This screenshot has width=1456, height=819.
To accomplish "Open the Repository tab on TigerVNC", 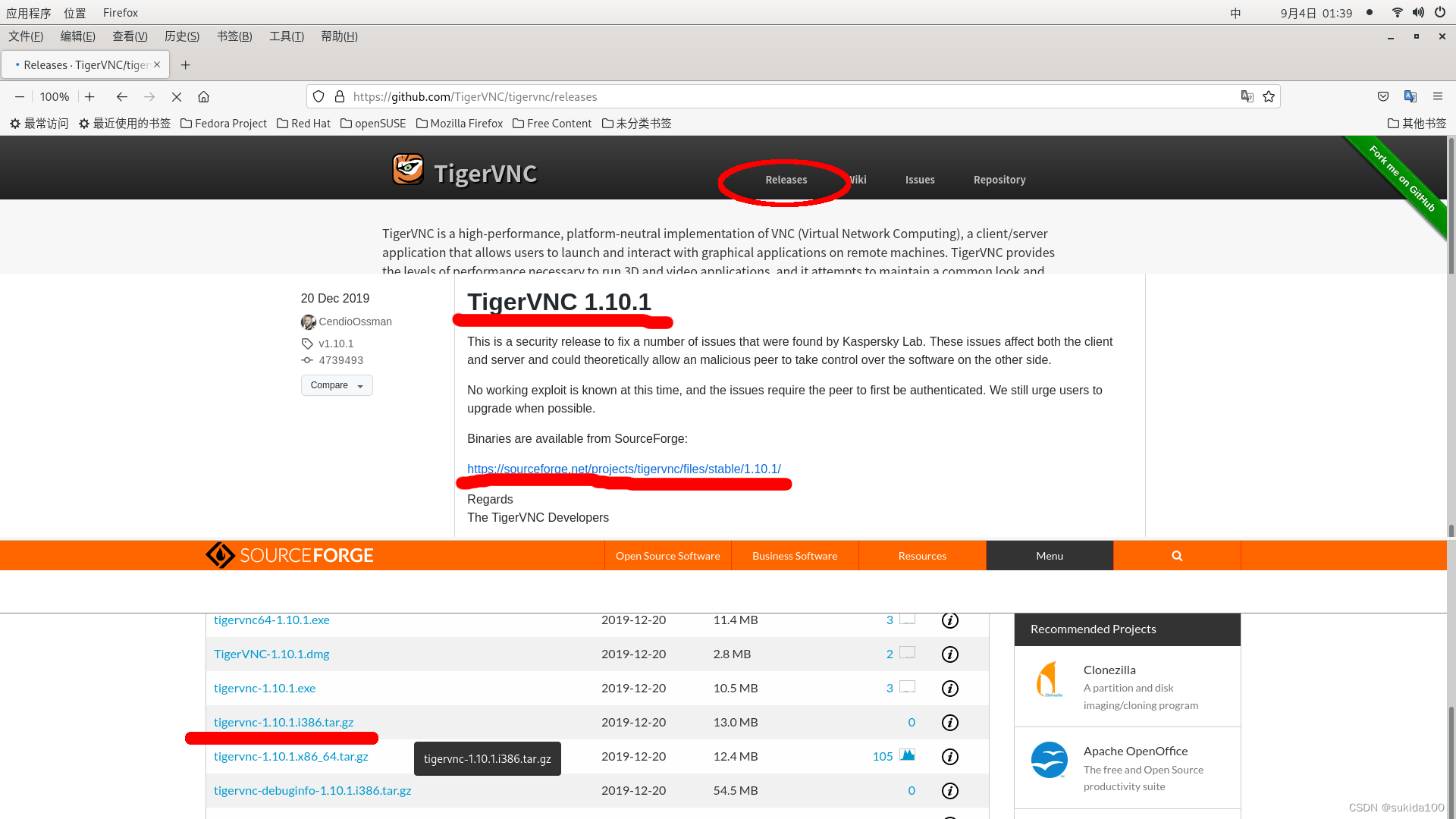I will pos(999,179).
